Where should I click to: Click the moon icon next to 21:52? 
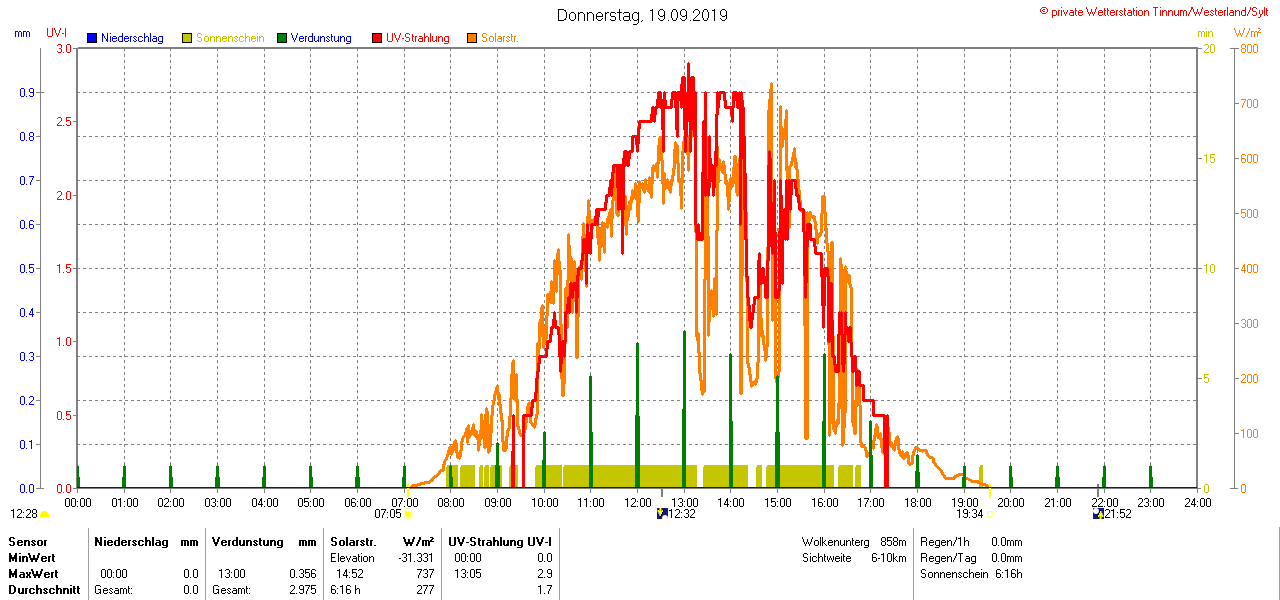pos(1098,514)
